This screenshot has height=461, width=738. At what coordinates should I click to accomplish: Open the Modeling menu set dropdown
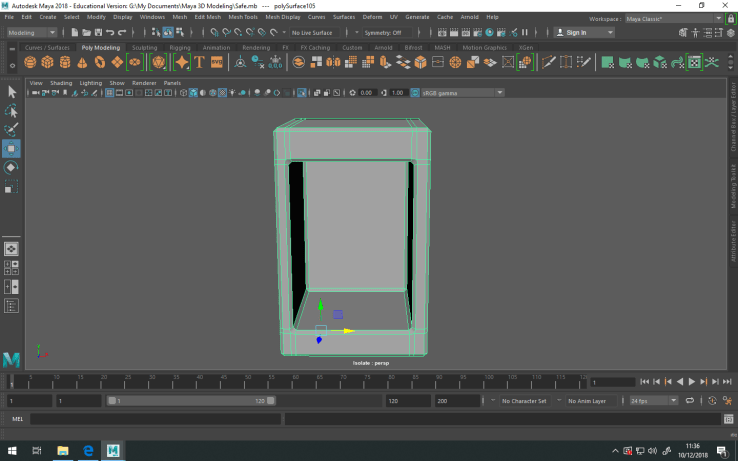32,32
